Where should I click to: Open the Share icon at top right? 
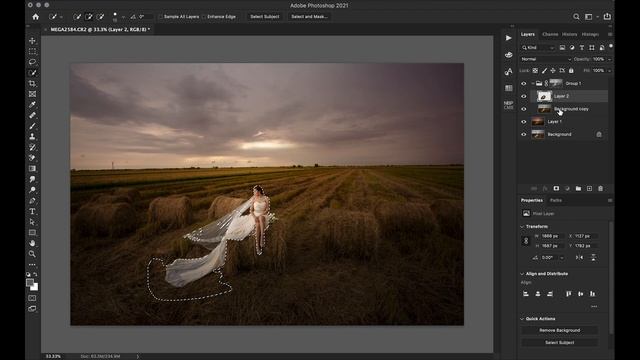(607, 16)
